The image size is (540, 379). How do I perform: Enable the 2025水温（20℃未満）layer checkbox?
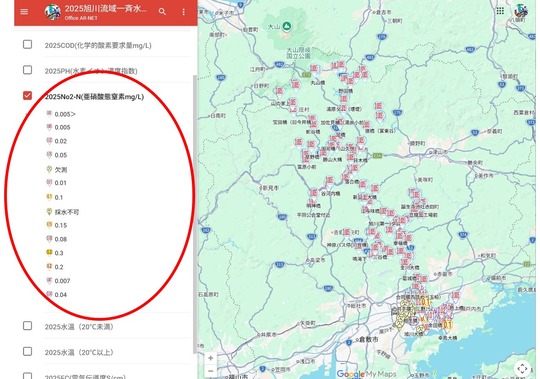point(28,326)
